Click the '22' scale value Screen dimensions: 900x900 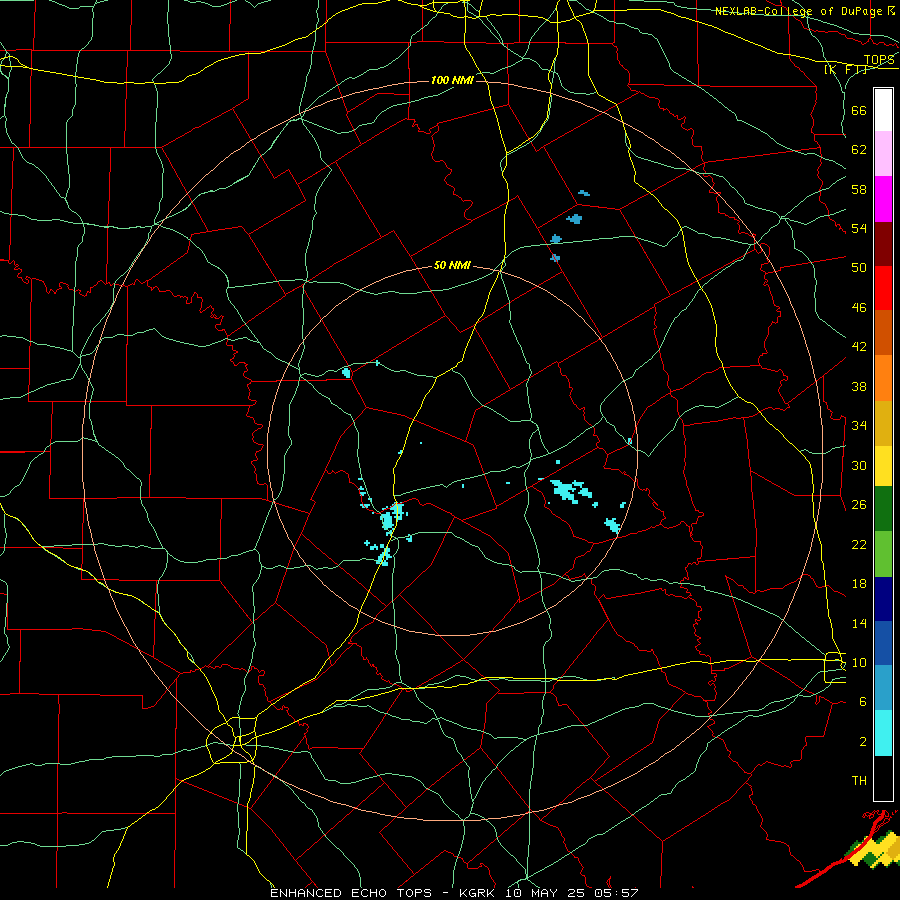click(859, 545)
